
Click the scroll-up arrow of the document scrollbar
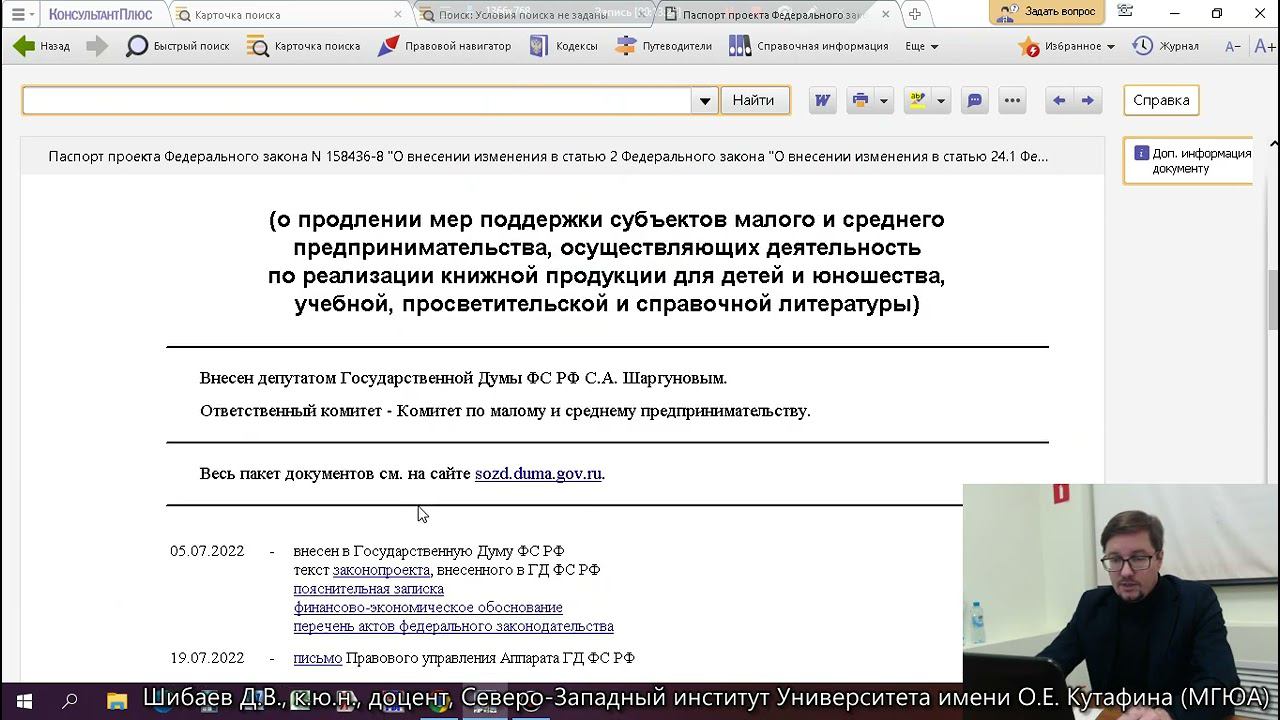click(x=1274, y=144)
